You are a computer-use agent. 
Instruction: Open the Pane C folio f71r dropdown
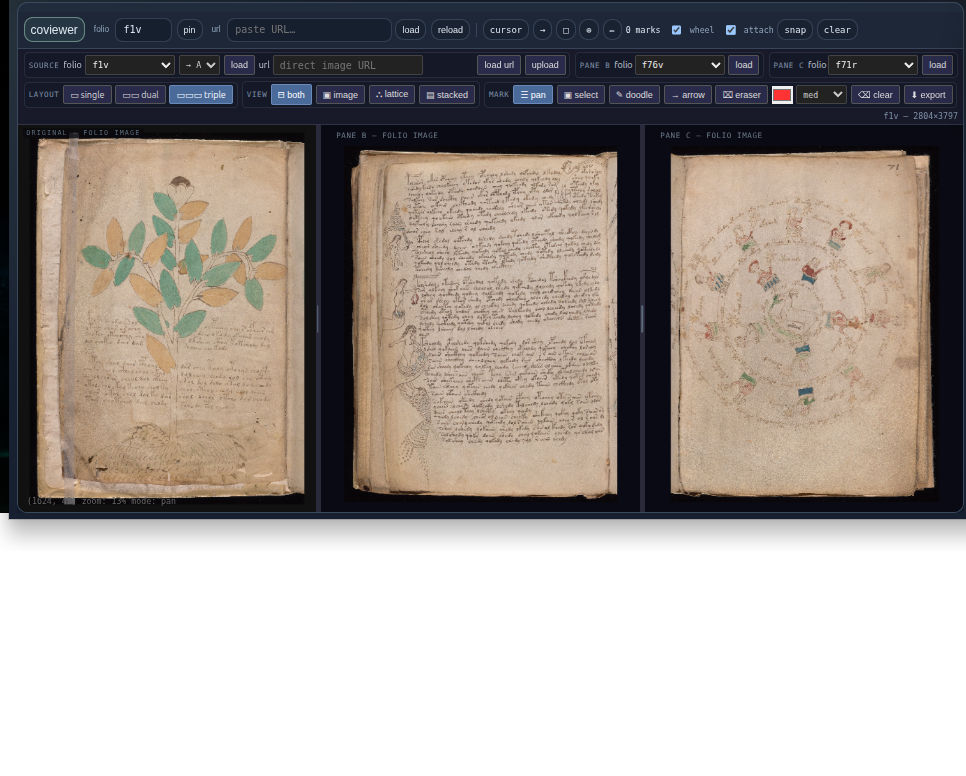[x=873, y=65]
